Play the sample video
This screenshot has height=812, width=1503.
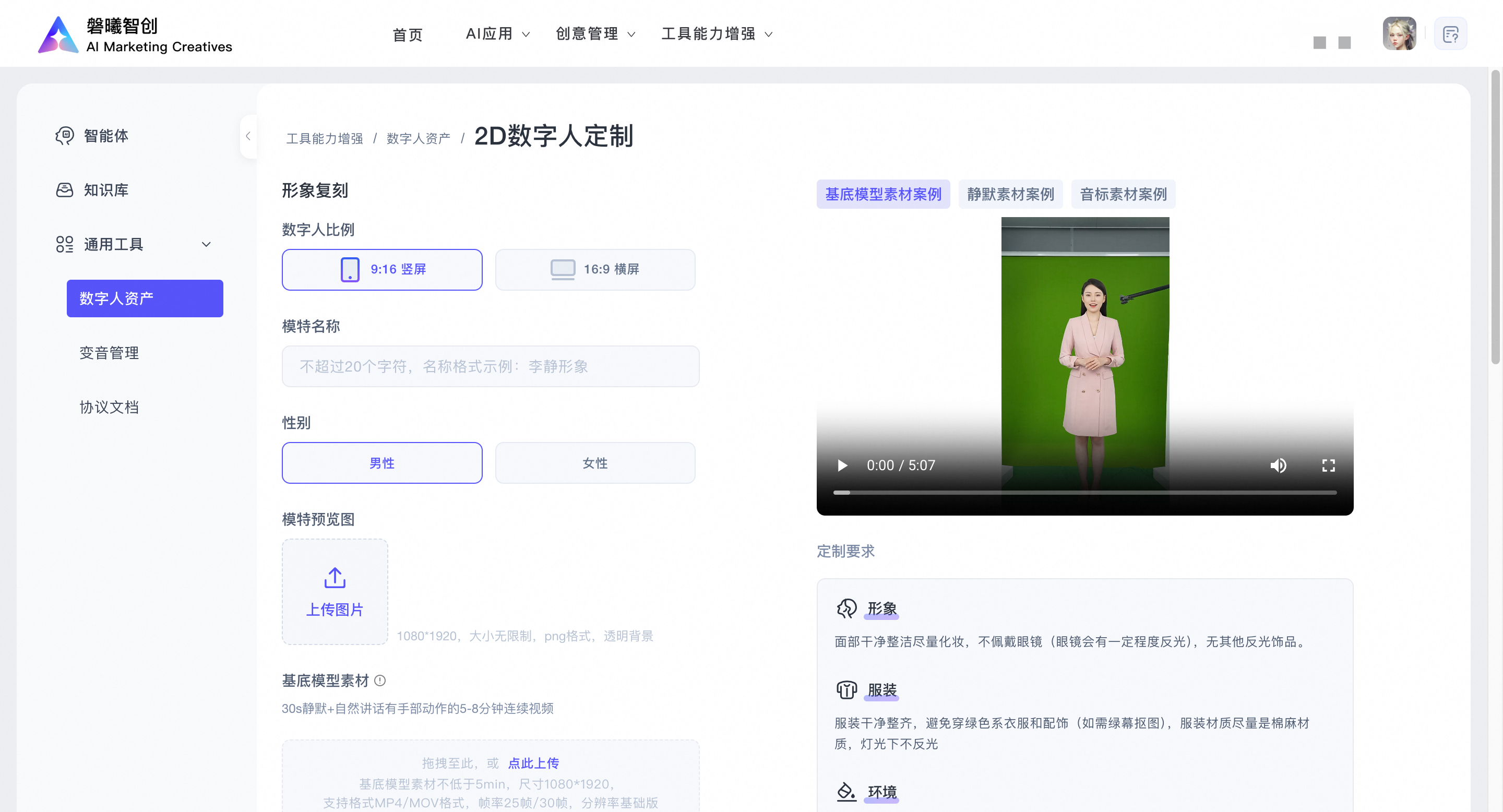coord(842,465)
